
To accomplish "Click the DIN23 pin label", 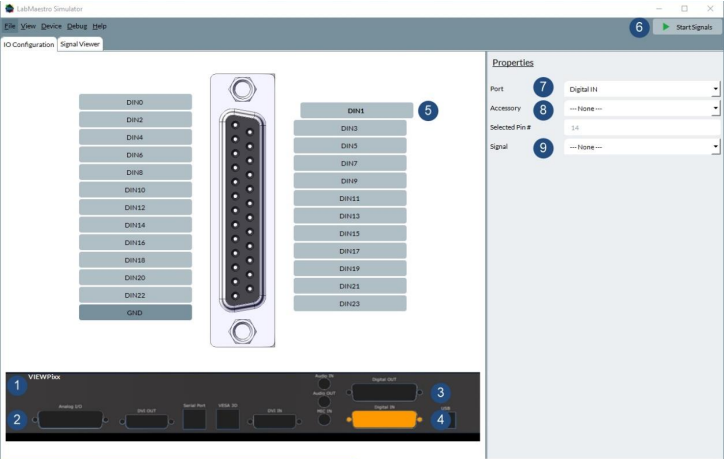I will [x=350, y=303].
